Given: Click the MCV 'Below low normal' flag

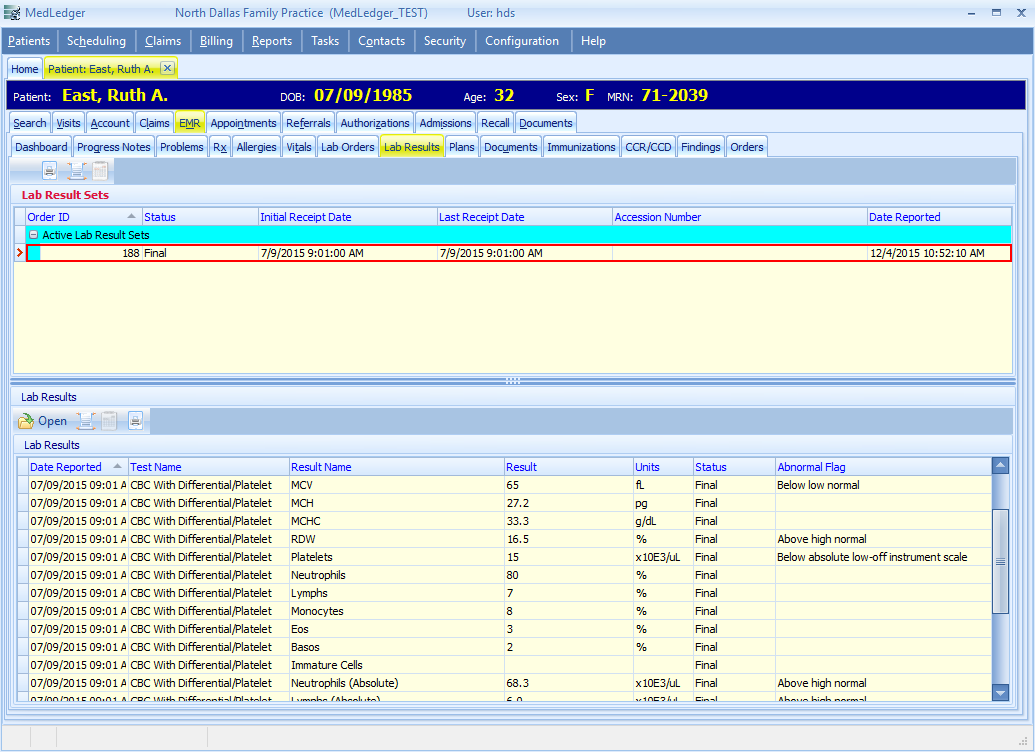Looking at the screenshot, I should tap(818, 485).
